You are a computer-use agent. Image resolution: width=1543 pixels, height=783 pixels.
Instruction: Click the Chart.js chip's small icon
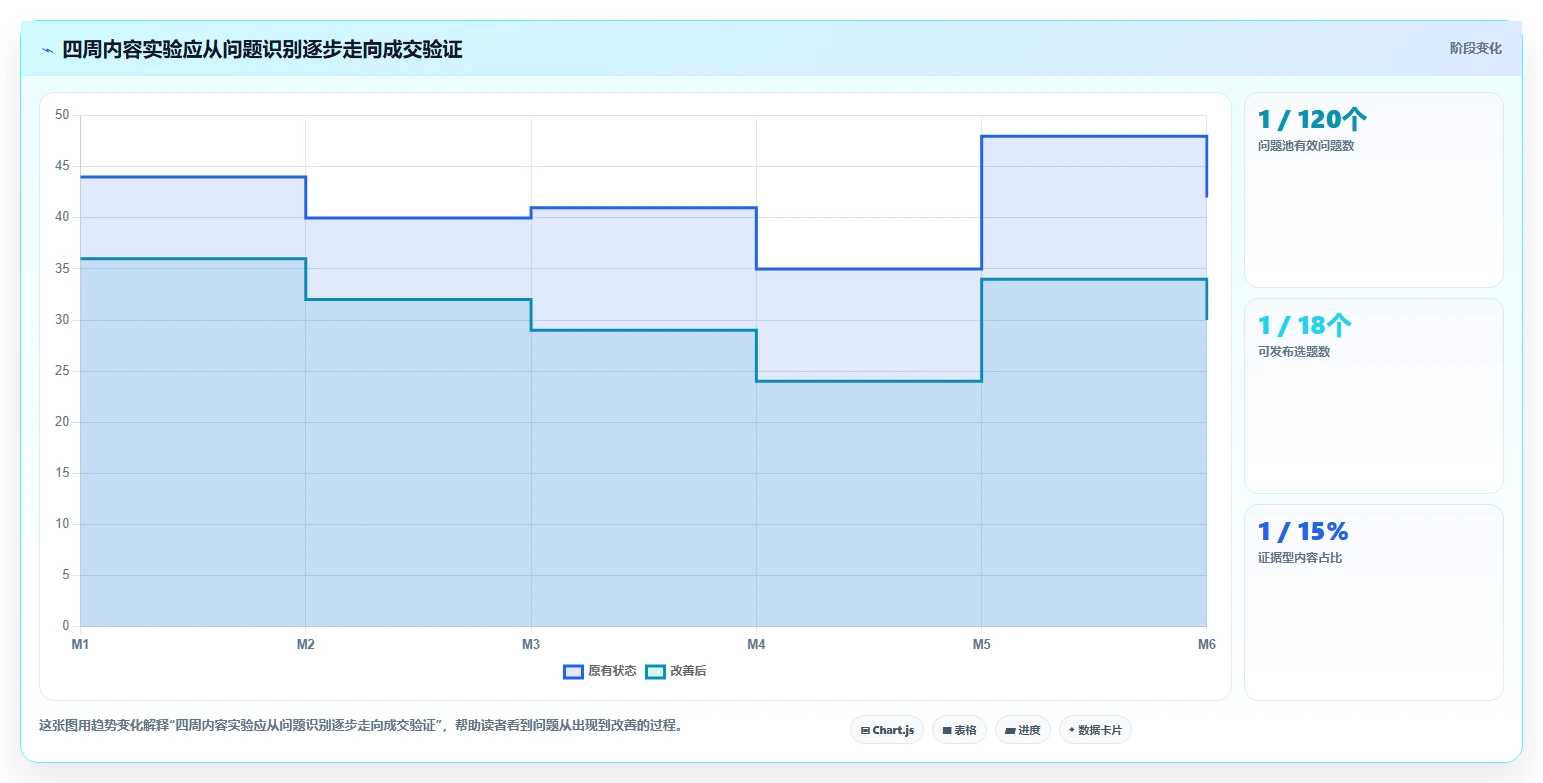tap(865, 731)
